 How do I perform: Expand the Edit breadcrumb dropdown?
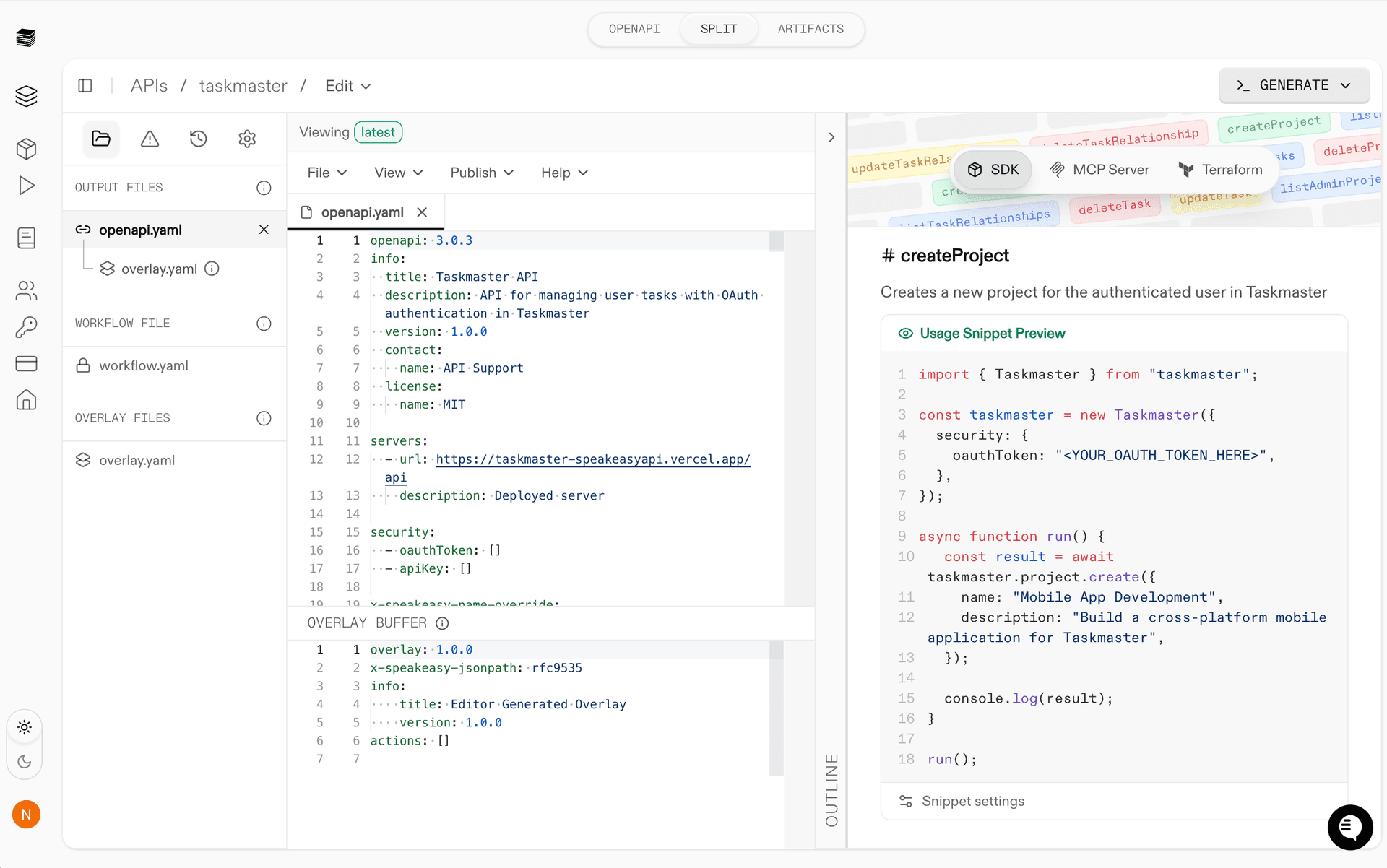347,85
